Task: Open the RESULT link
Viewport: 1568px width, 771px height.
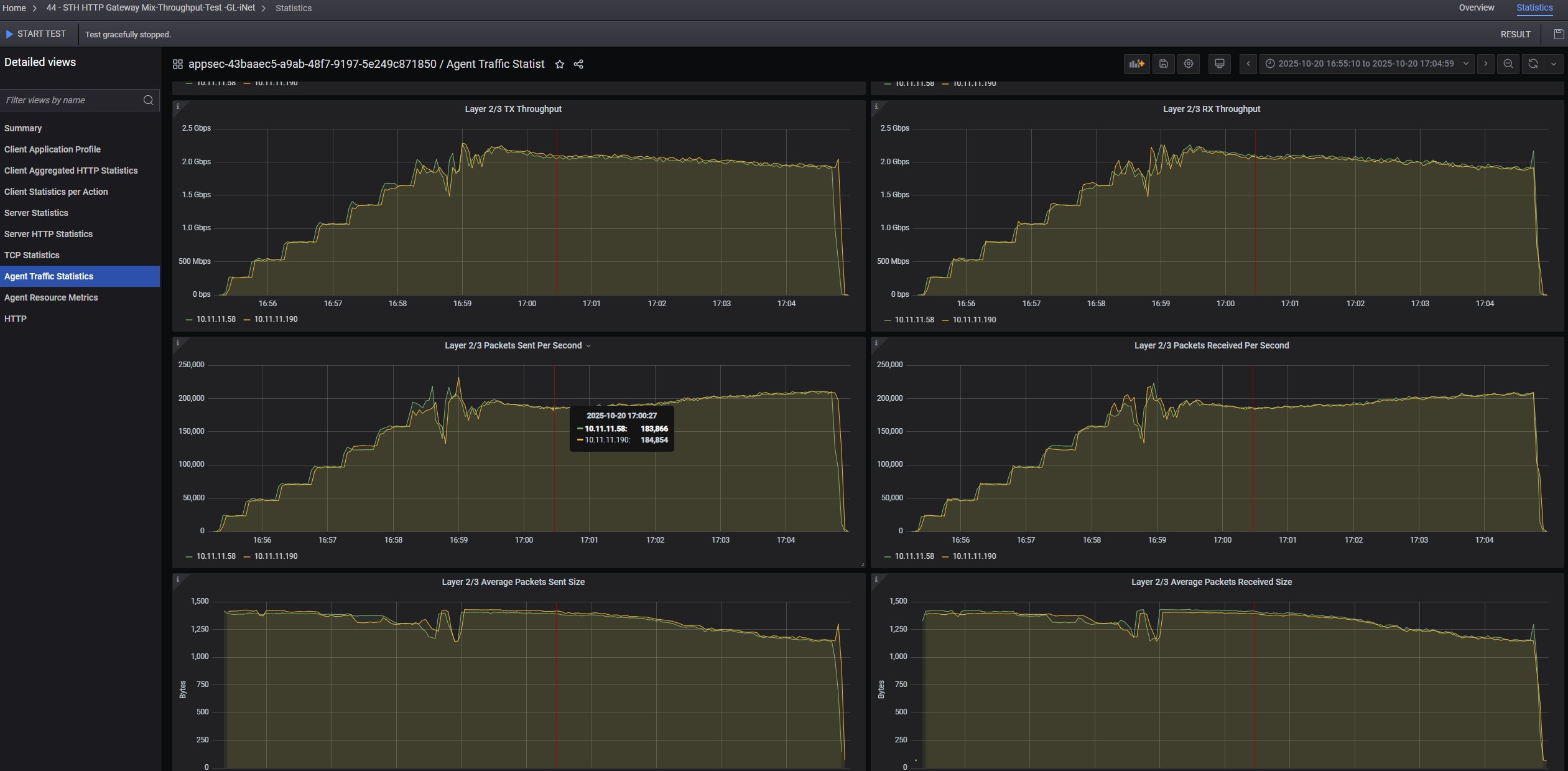Action: [1515, 35]
